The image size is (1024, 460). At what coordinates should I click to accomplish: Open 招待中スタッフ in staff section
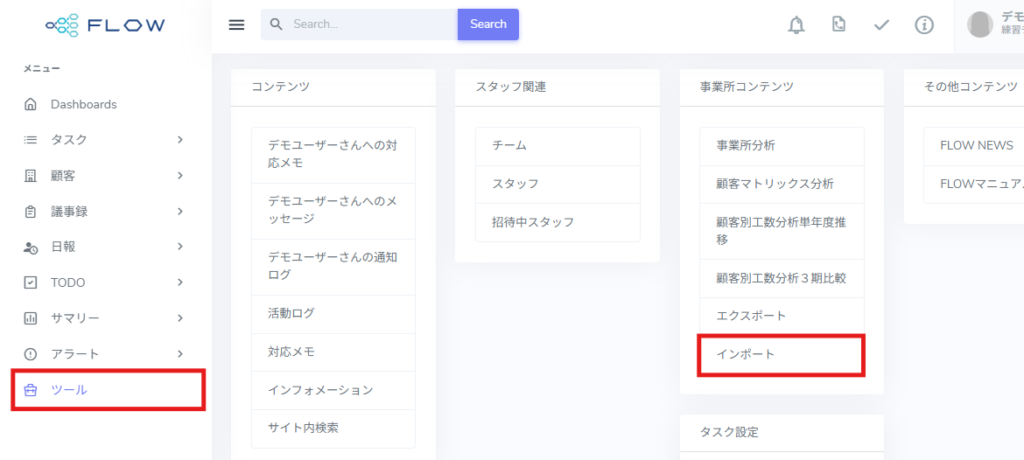pyautogui.click(x=533, y=222)
